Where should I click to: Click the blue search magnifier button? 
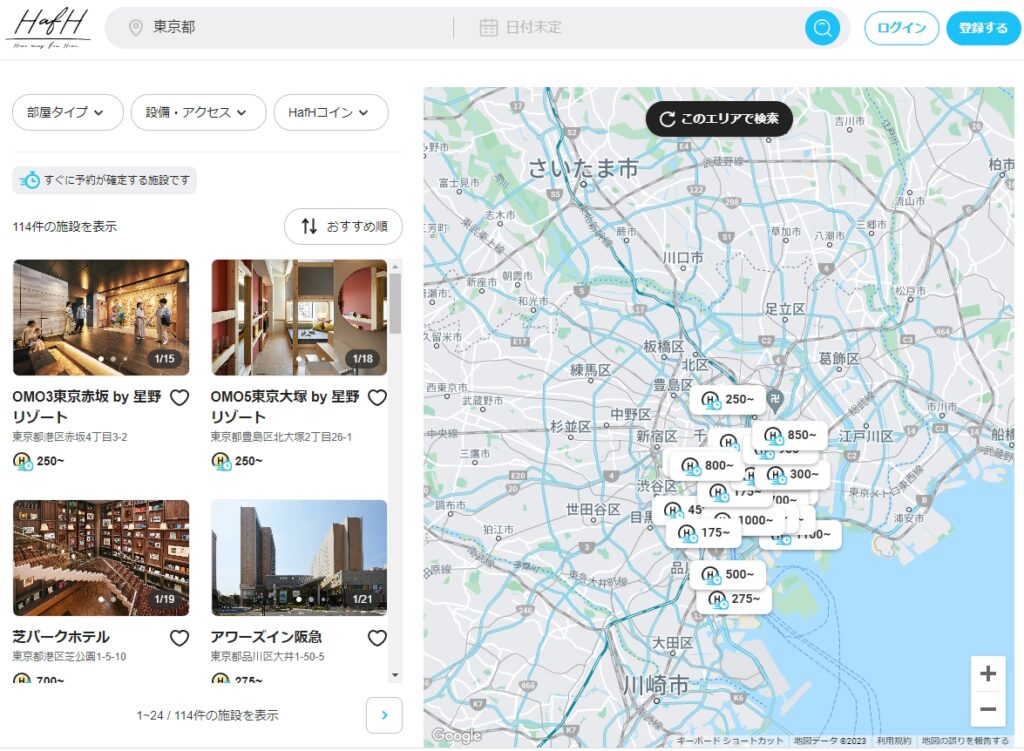(x=822, y=27)
